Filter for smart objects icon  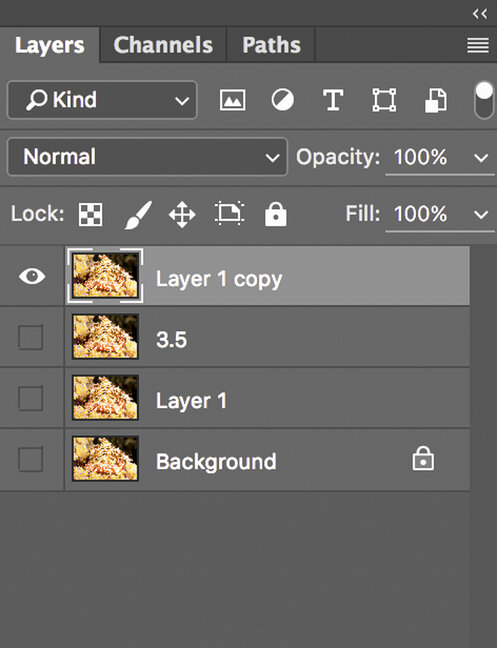click(436, 100)
